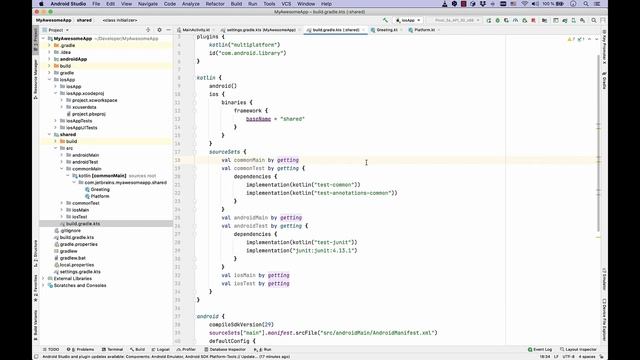Click the green Debug bug icon
This screenshot has height=360, width=640.
tap(498, 20)
